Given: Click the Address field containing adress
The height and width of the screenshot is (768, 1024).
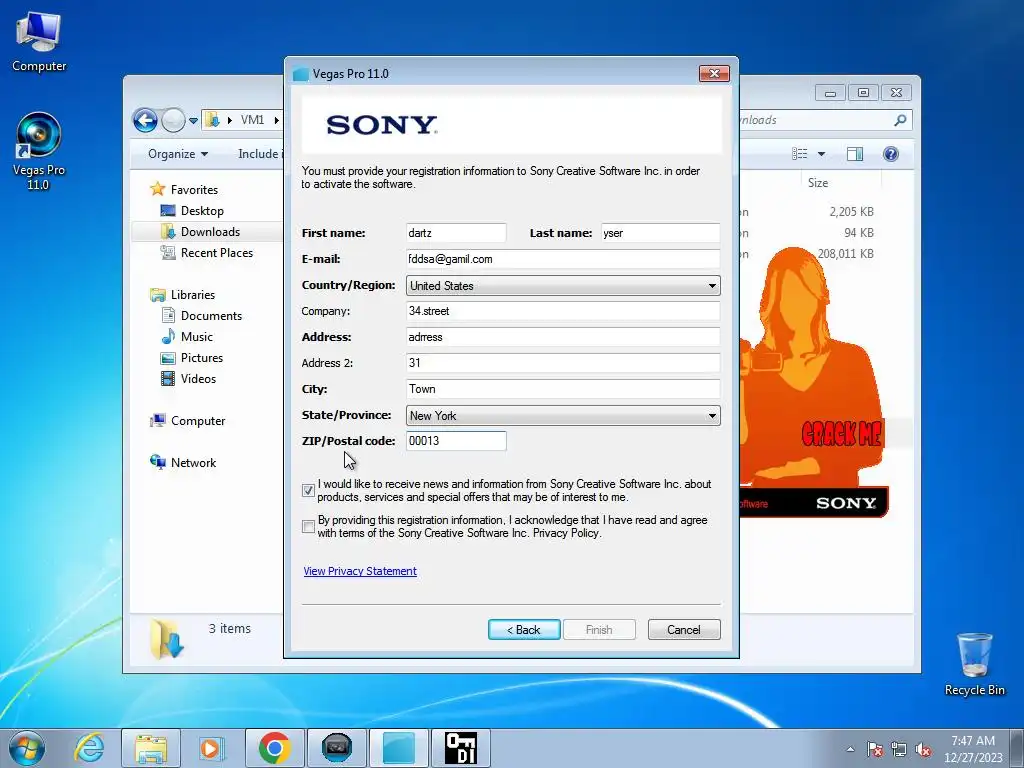Looking at the screenshot, I should (x=563, y=337).
